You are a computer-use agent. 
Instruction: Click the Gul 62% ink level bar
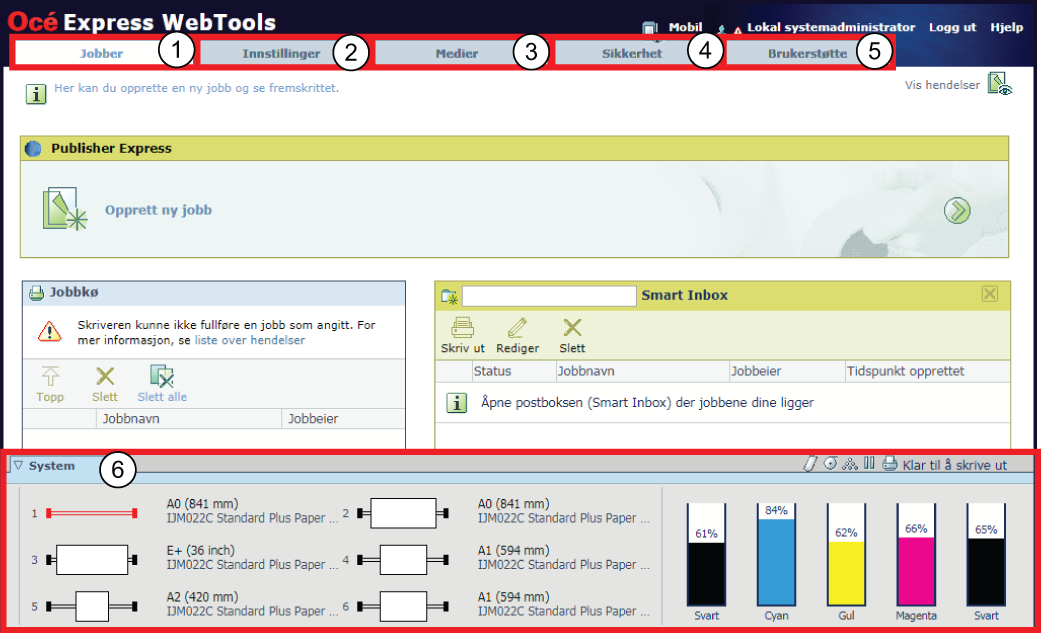846,555
